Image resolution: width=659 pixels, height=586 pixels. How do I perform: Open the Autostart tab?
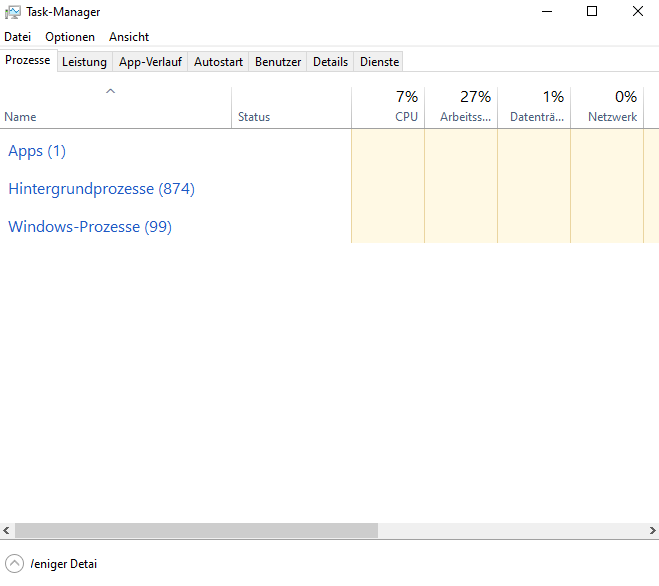point(218,62)
